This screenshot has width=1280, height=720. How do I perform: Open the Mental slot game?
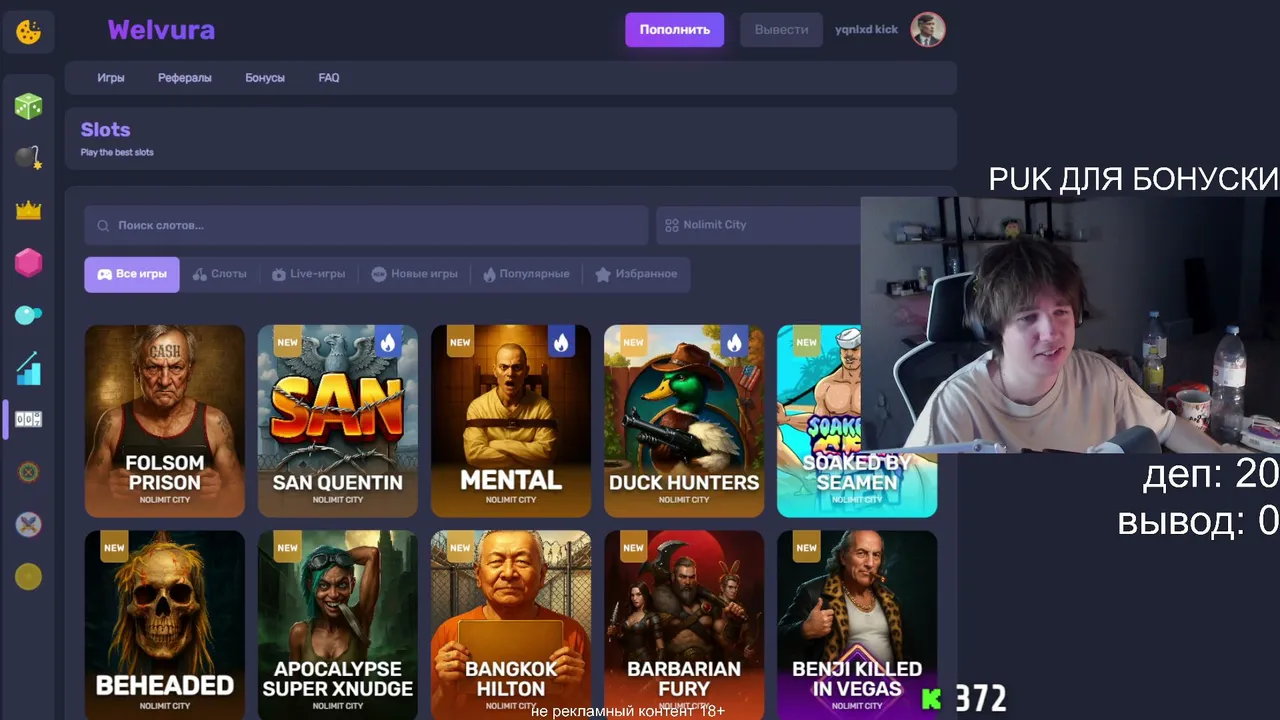point(511,421)
